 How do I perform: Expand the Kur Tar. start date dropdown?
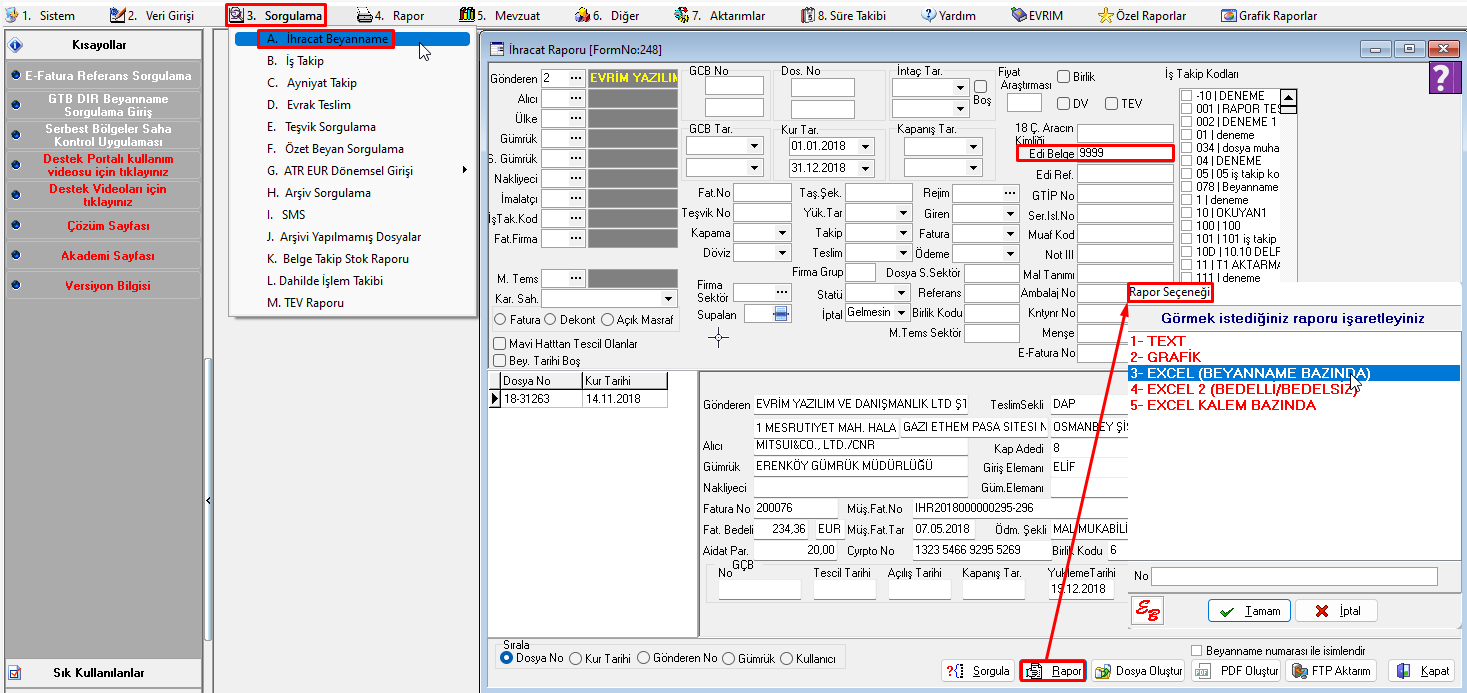(x=865, y=146)
